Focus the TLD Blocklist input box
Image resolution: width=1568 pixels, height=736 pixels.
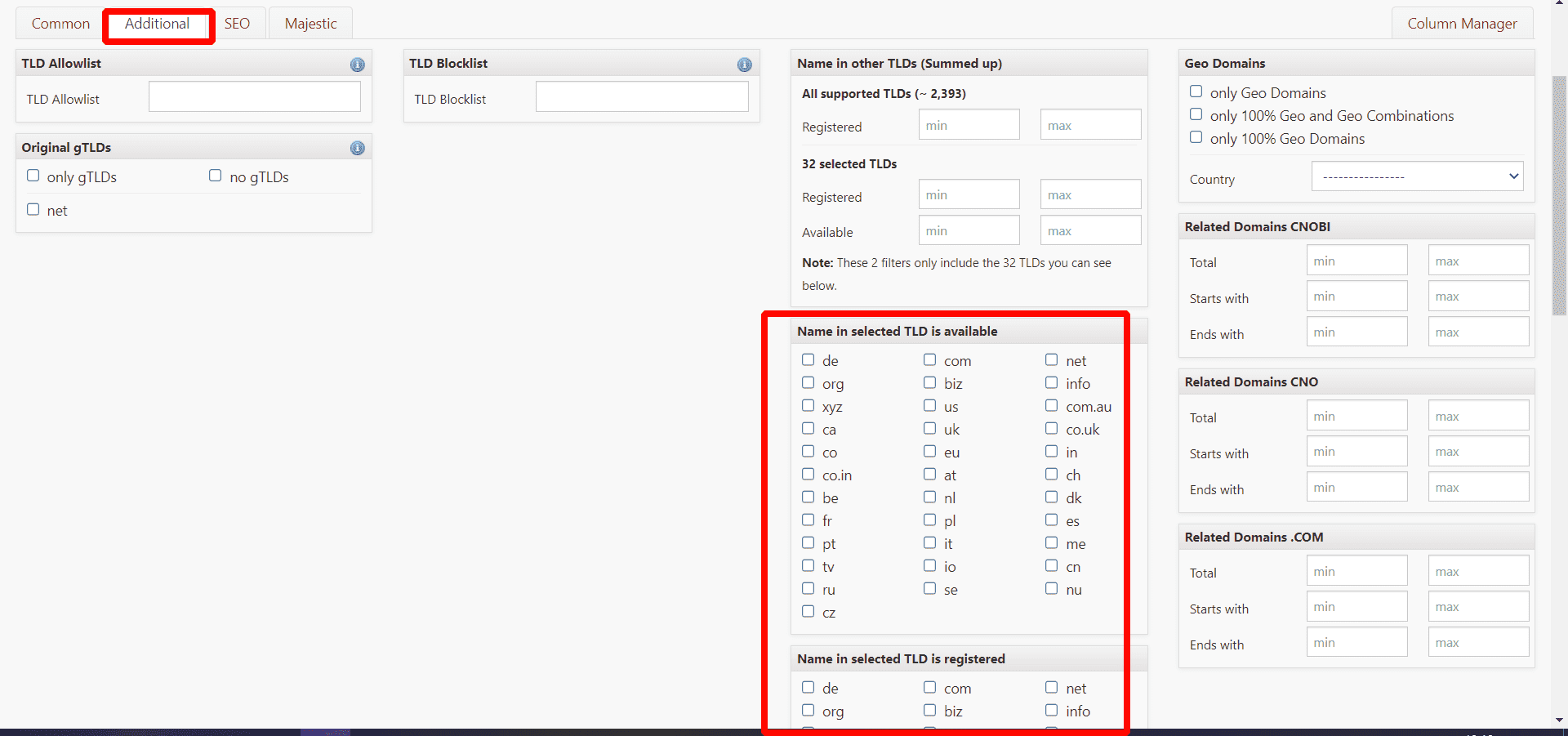pyautogui.click(x=642, y=96)
